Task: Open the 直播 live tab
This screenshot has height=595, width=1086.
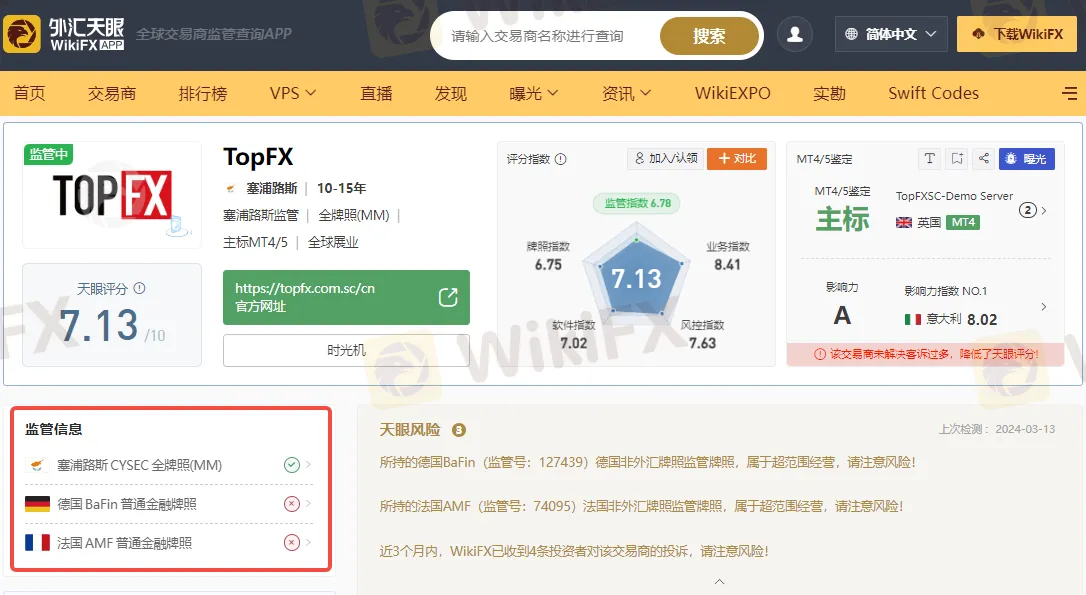Action: coord(376,93)
